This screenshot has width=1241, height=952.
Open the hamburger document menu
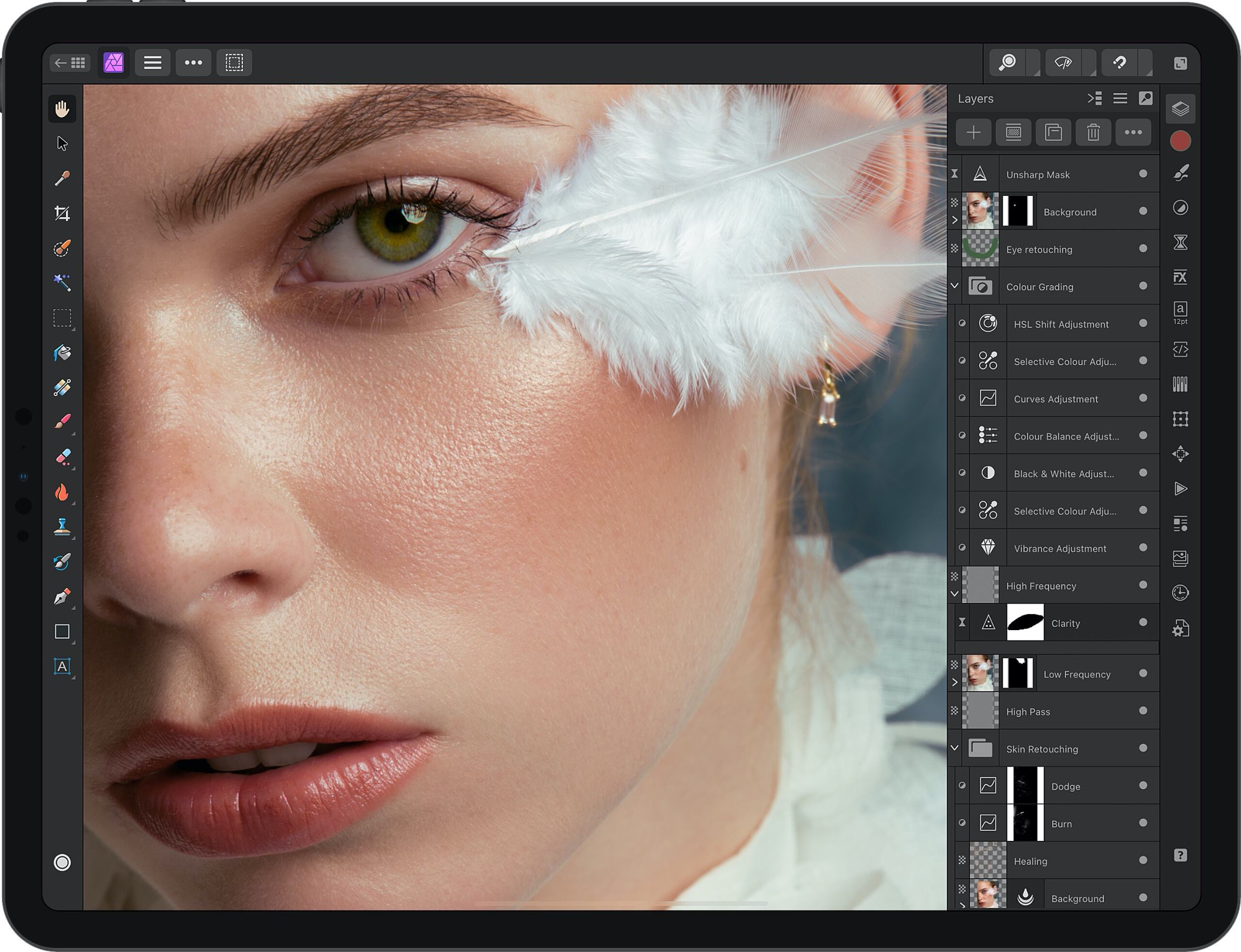[x=153, y=63]
